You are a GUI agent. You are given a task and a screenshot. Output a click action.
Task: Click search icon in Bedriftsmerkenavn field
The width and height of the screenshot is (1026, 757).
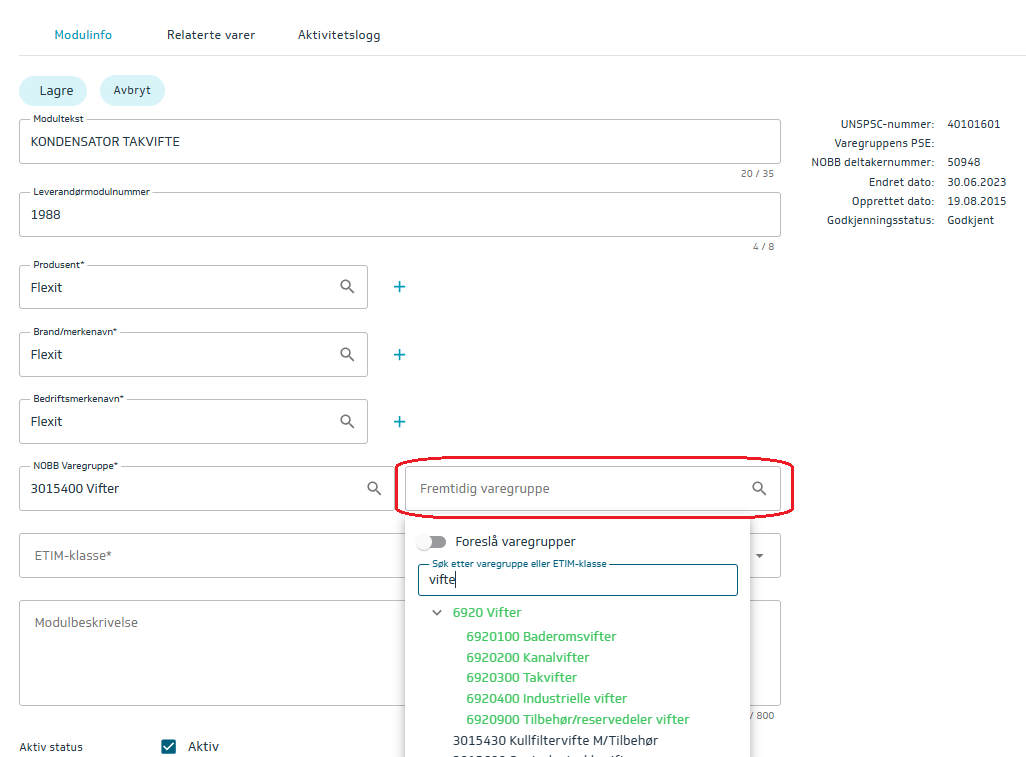(347, 421)
